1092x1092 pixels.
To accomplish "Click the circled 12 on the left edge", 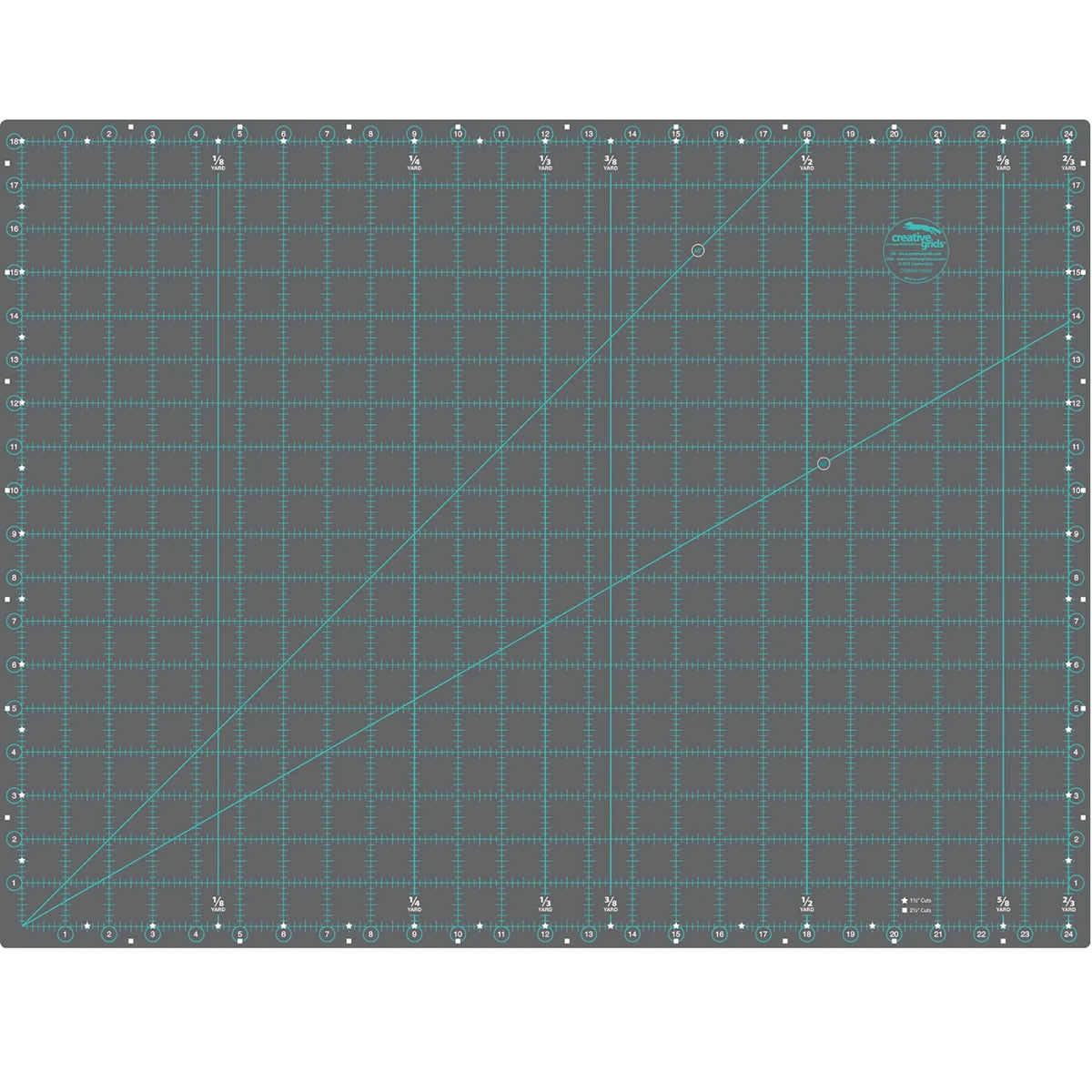I will click(14, 401).
